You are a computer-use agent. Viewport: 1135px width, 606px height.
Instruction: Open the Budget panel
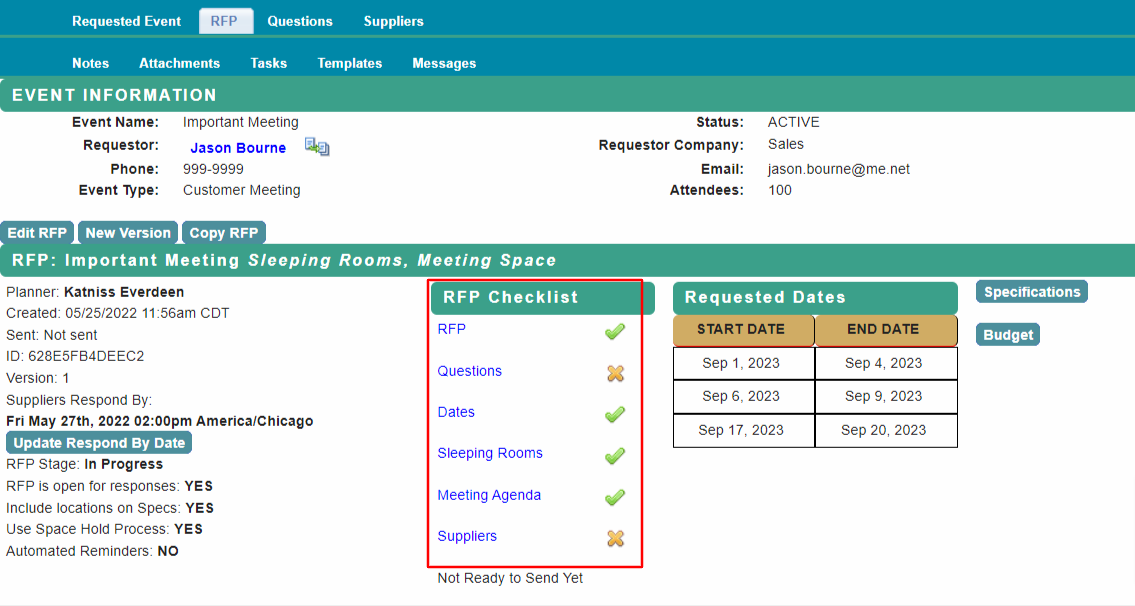click(1007, 334)
